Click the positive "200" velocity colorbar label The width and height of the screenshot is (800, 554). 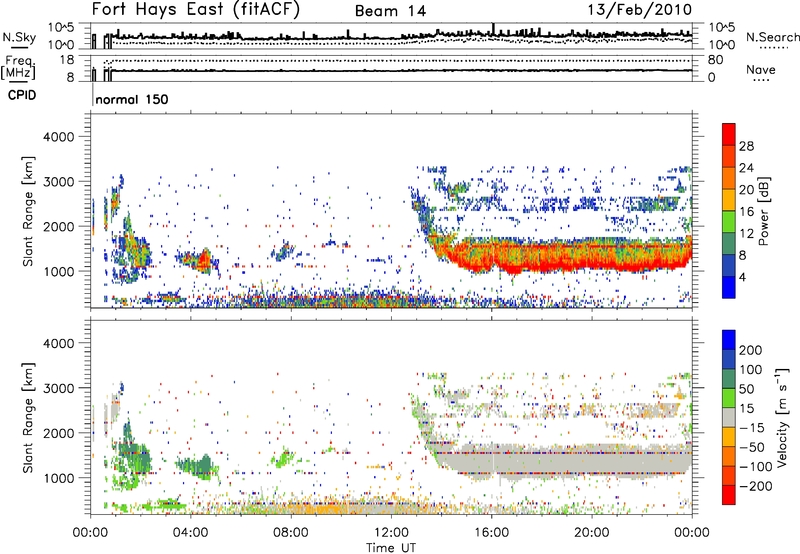click(751, 350)
